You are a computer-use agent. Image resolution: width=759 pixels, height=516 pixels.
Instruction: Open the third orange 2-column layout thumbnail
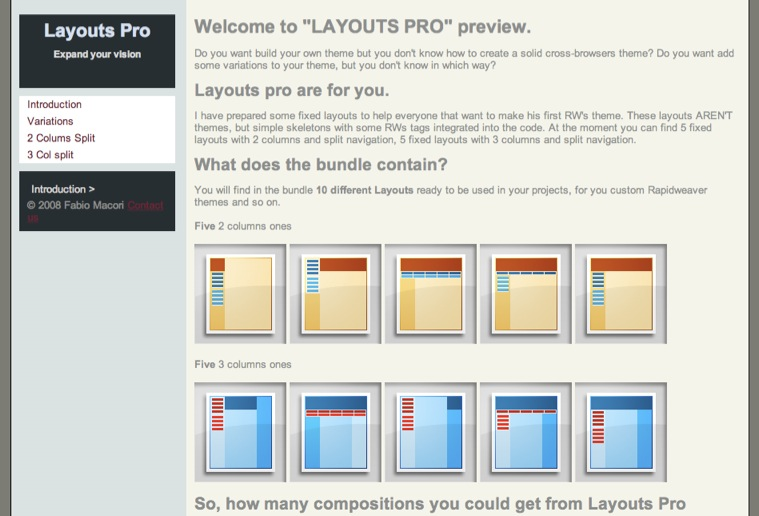pyautogui.click(x=430, y=293)
